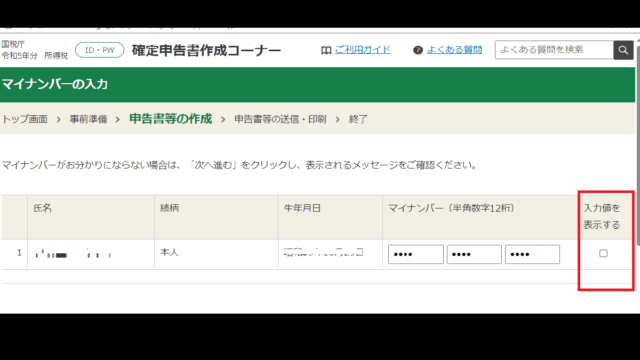
Task: Focus the よくある質問を検索 search field
Action: click(554, 50)
